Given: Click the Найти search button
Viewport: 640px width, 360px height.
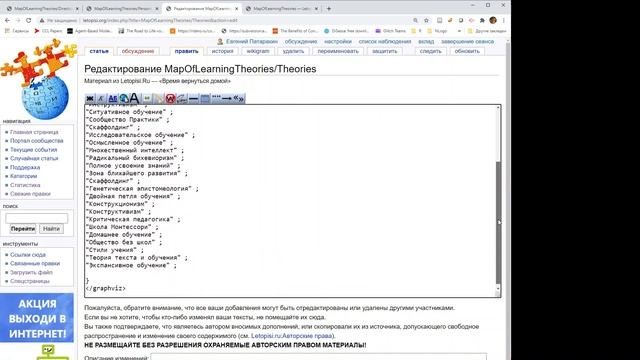Looking at the screenshot, I should pyautogui.click(x=51, y=229).
